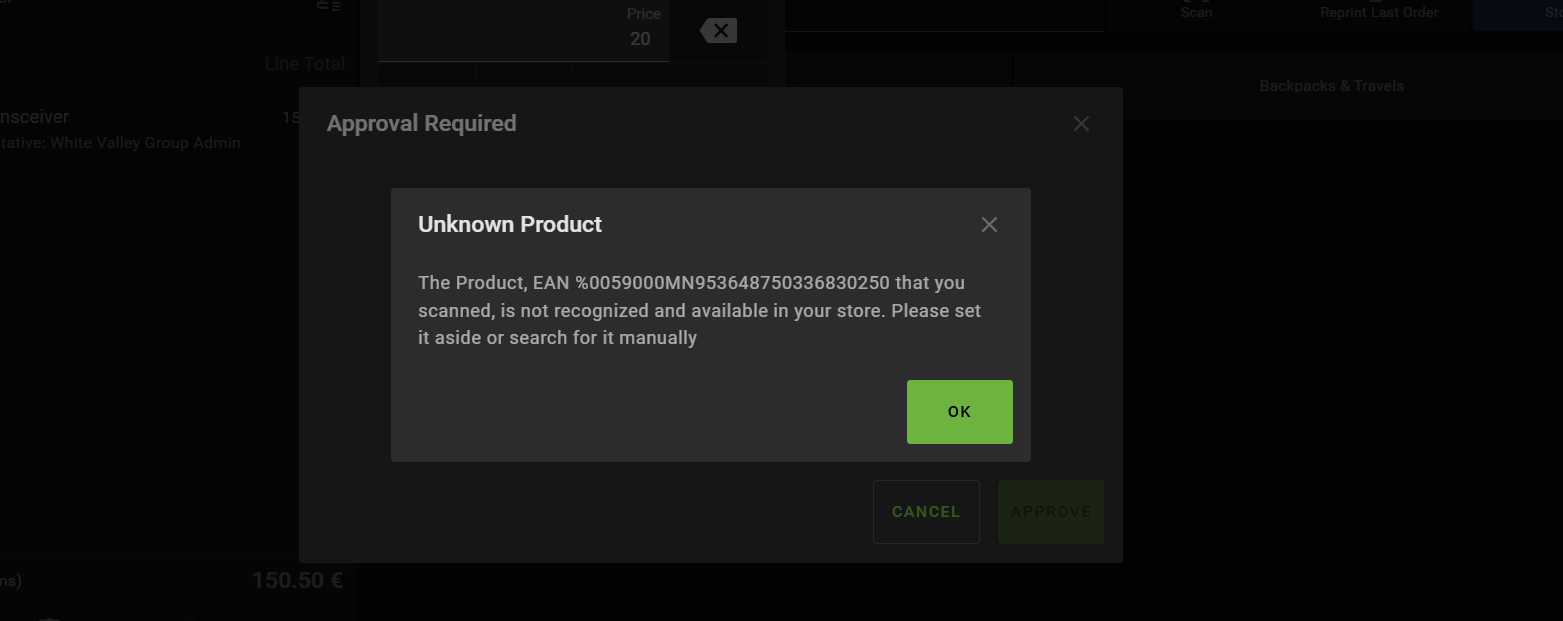The image size is (1563, 621).
Task: Click the filter settings icon above Line Total
Action: [329, 5]
